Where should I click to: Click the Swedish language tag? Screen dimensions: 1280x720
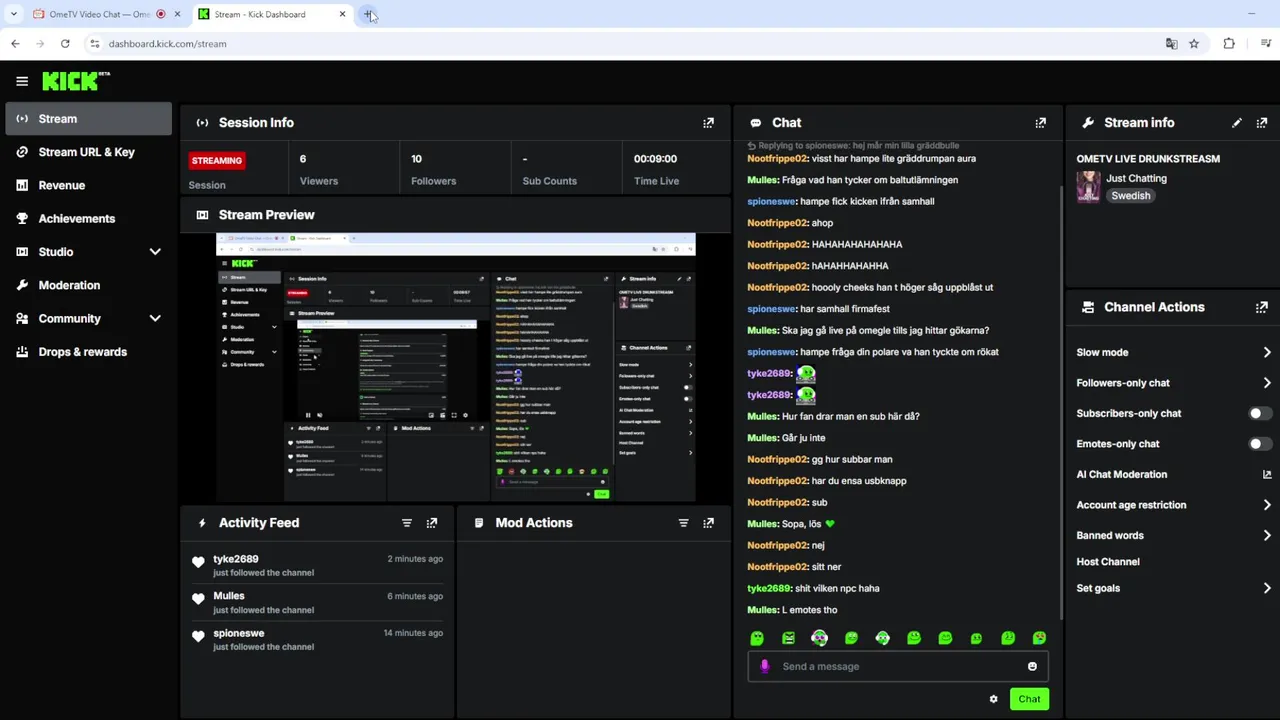tap(1131, 196)
